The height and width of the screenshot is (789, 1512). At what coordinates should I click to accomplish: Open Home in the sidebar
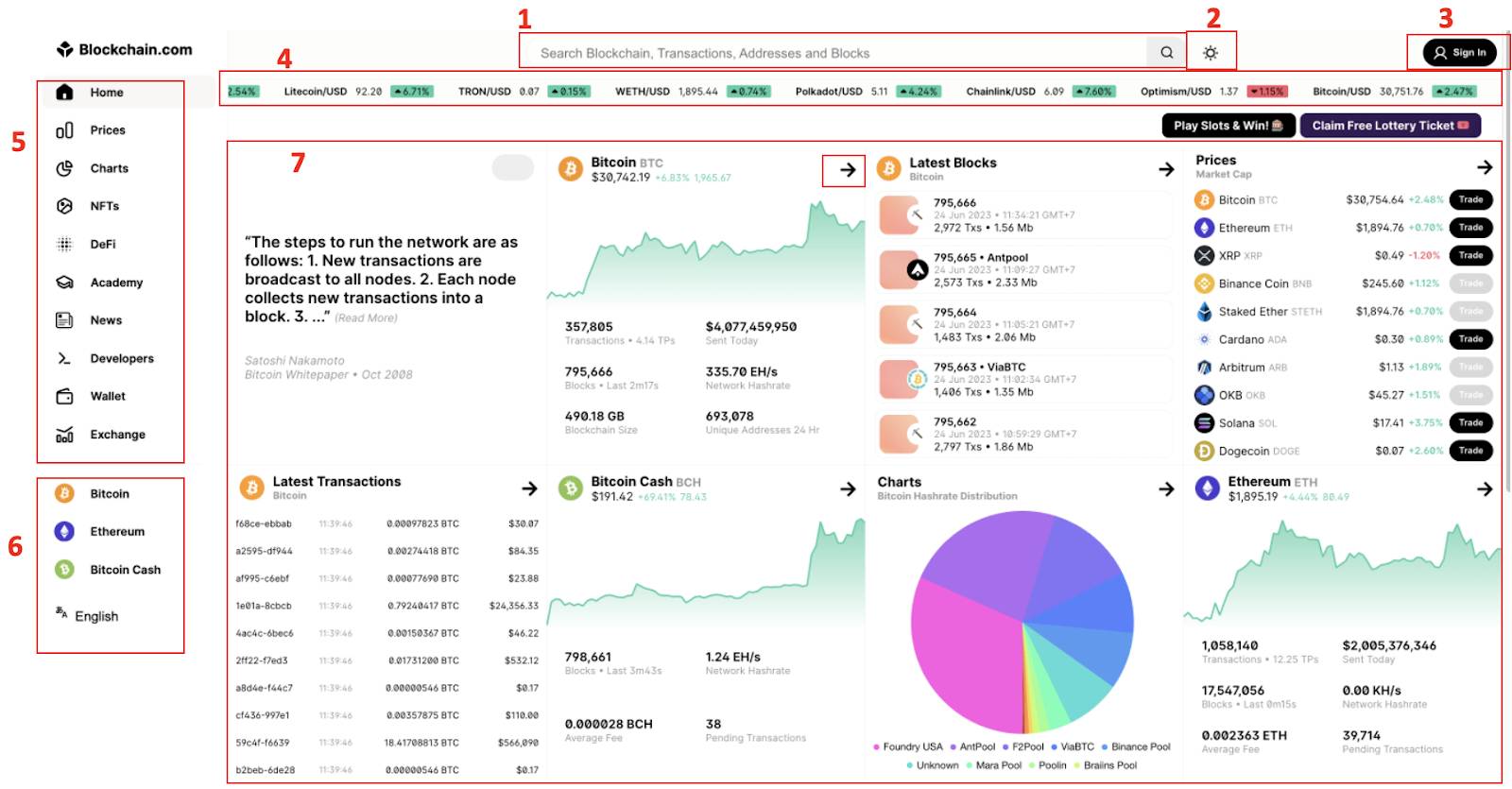tap(107, 93)
